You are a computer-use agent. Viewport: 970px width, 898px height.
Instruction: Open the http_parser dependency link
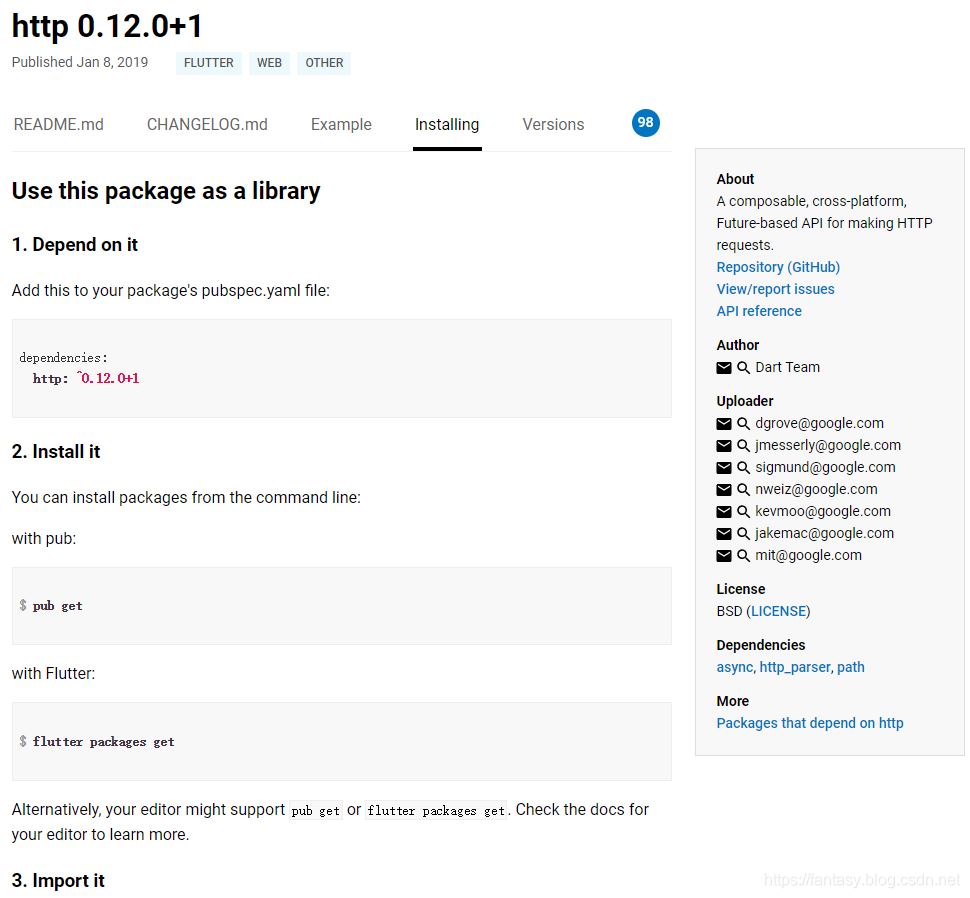tap(795, 667)
